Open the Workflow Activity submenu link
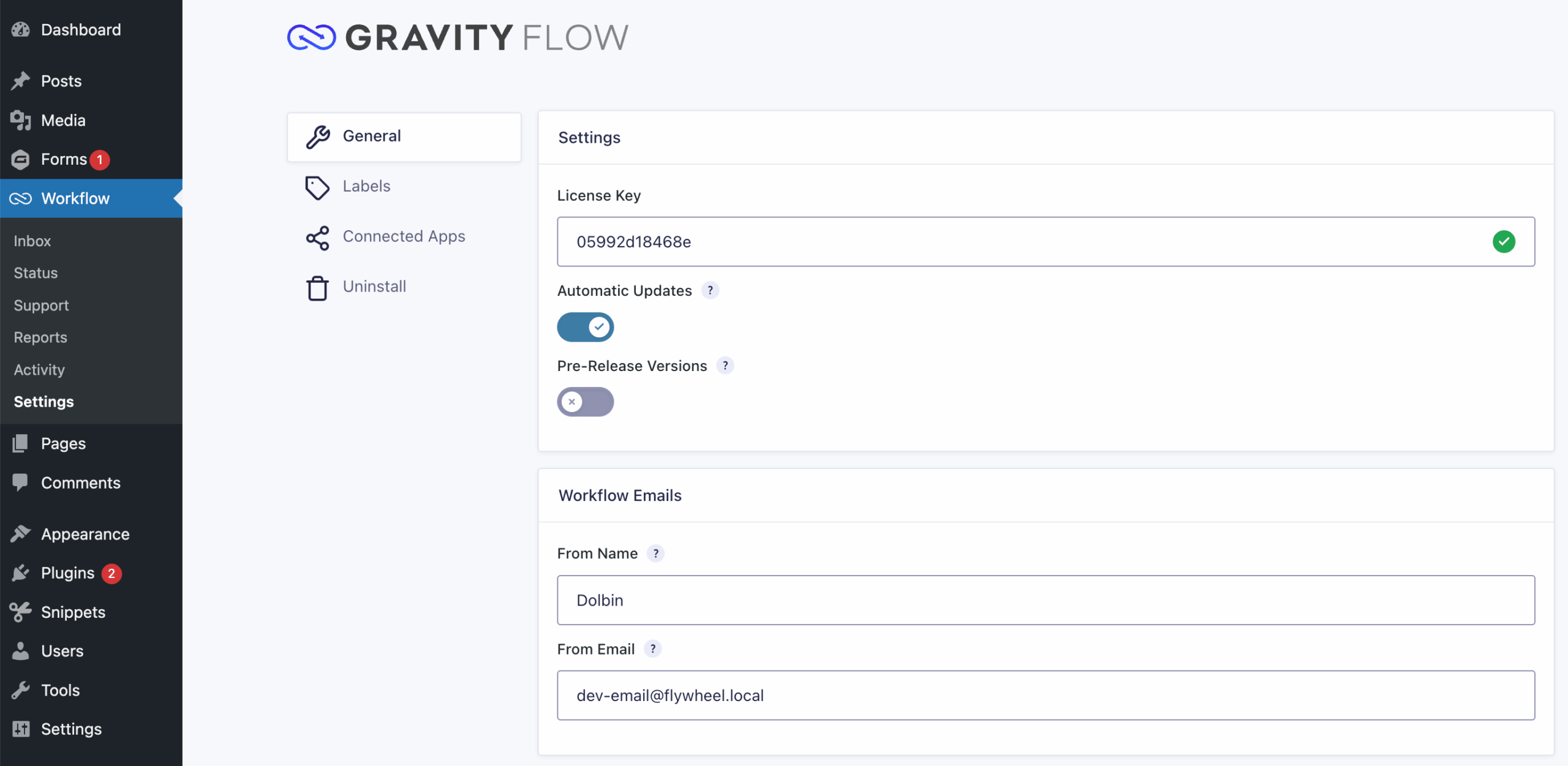Viewport: 1568px width, 766px height. [x=39, y=370]
